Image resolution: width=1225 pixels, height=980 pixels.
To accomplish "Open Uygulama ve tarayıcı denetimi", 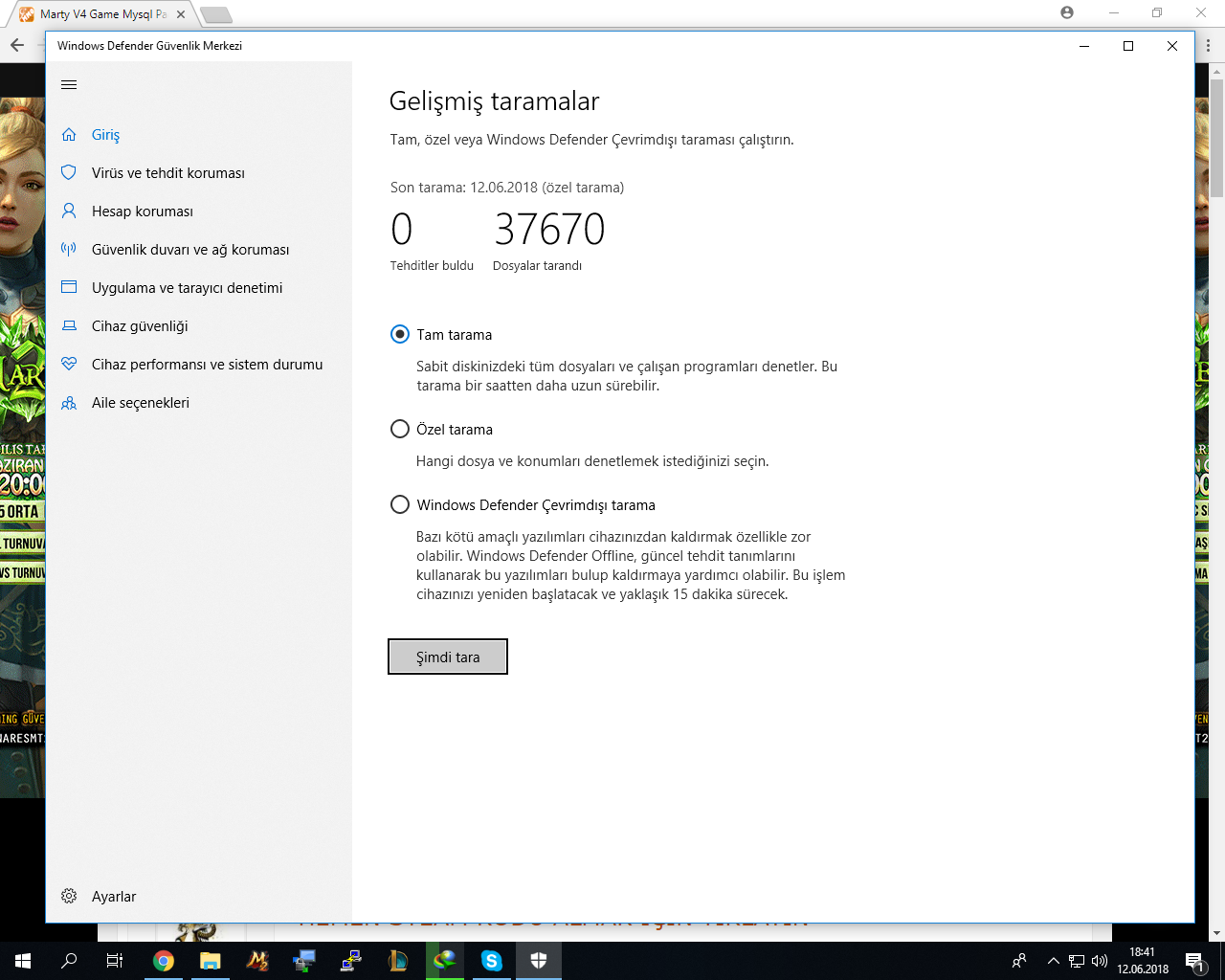I will 199,288.
